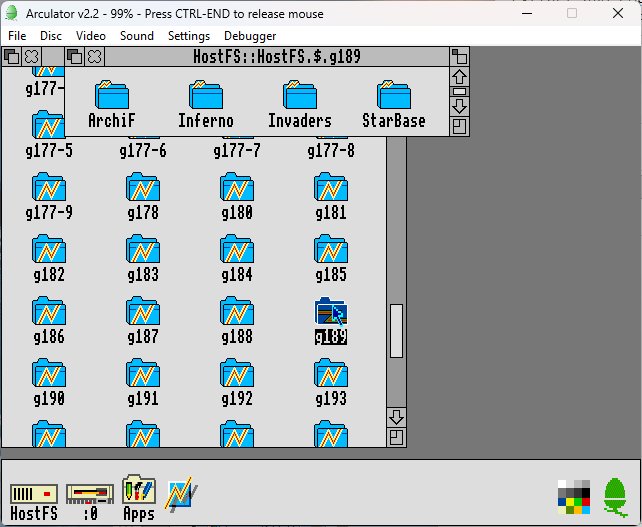Open the File menu

click(x=17, y=36)
